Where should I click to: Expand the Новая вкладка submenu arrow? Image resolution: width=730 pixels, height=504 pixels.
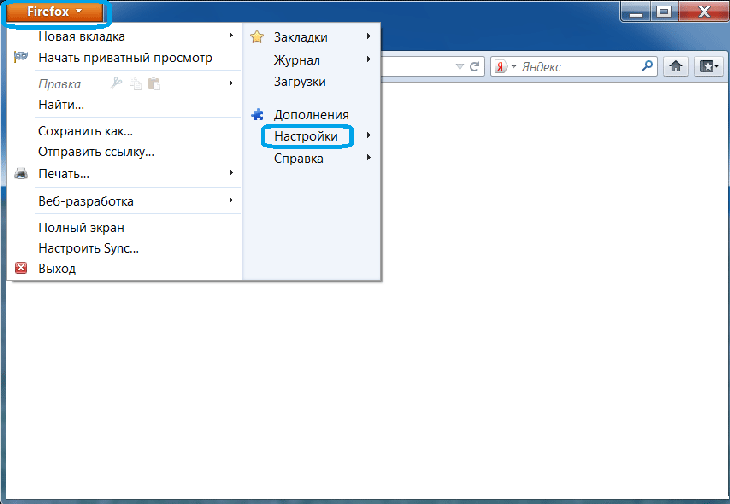click(231, 35)
